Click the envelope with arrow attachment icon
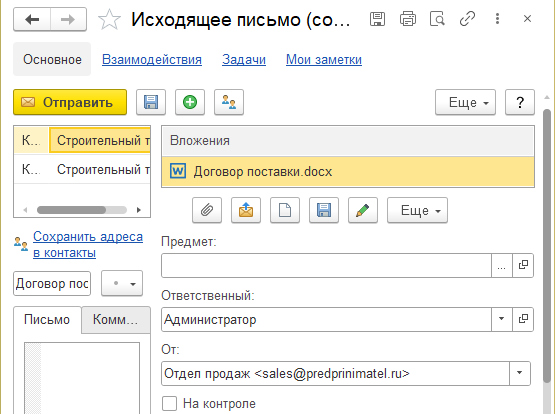This screenshot has height=414, width=555. (246, 210)
